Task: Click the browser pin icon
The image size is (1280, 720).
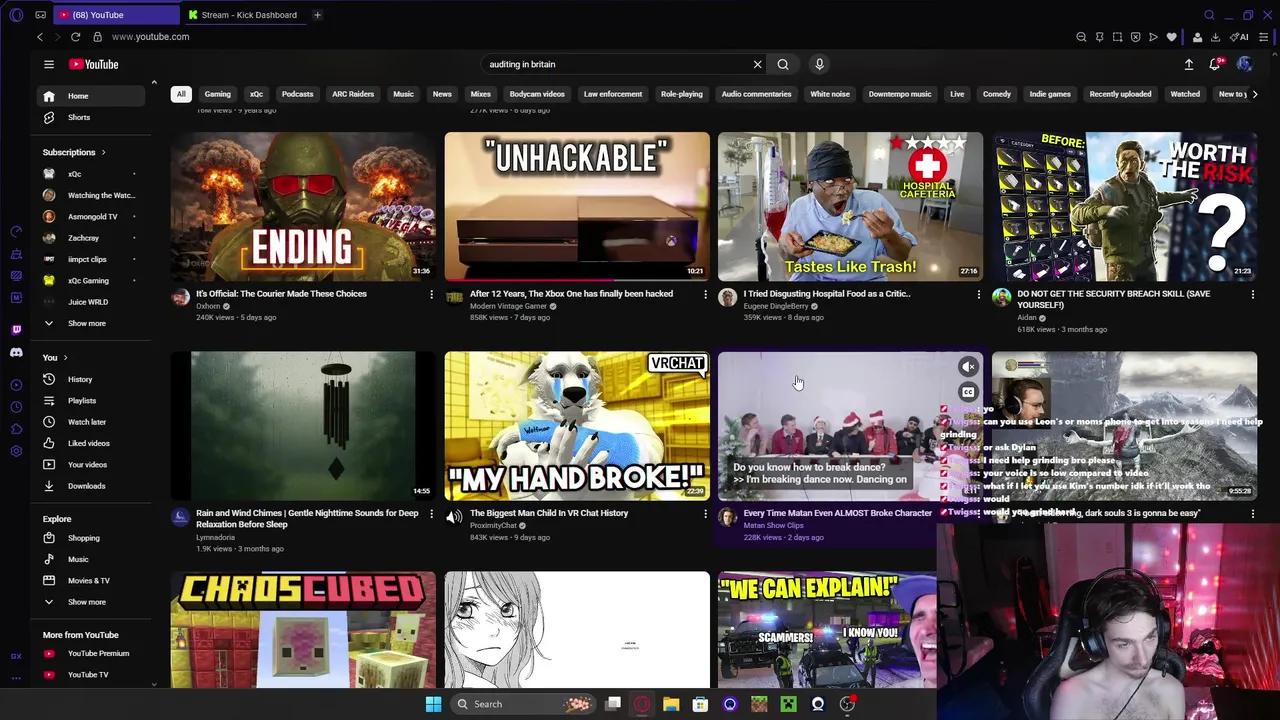Action: (1099, 37)
